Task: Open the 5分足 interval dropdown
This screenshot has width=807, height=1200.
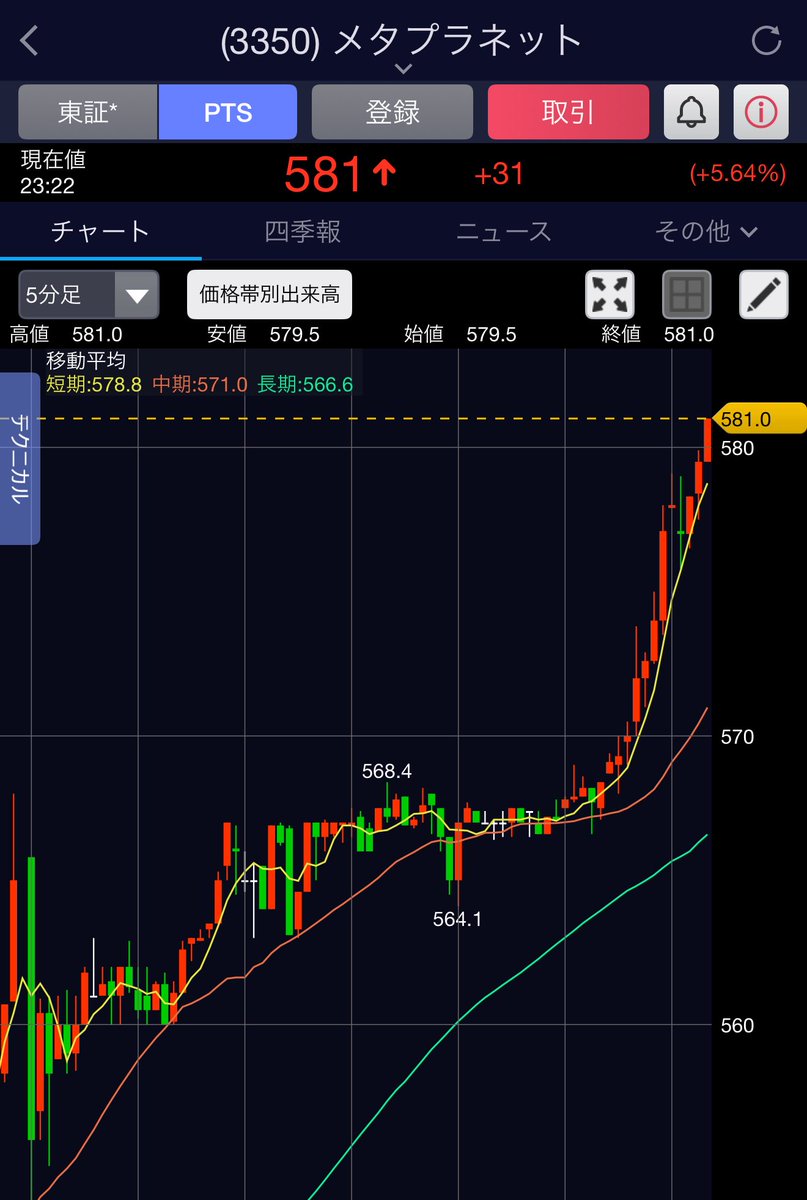Action: 88,295
